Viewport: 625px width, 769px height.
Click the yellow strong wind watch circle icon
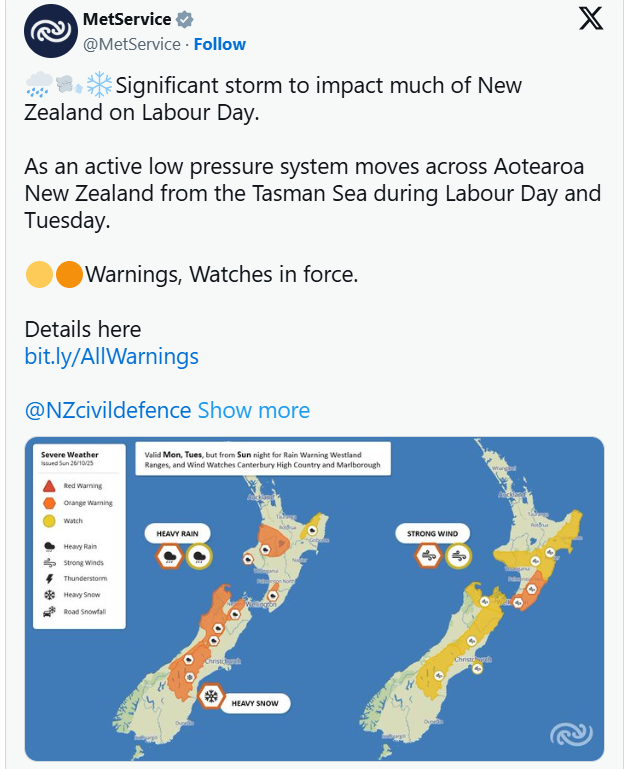[459, 555]
